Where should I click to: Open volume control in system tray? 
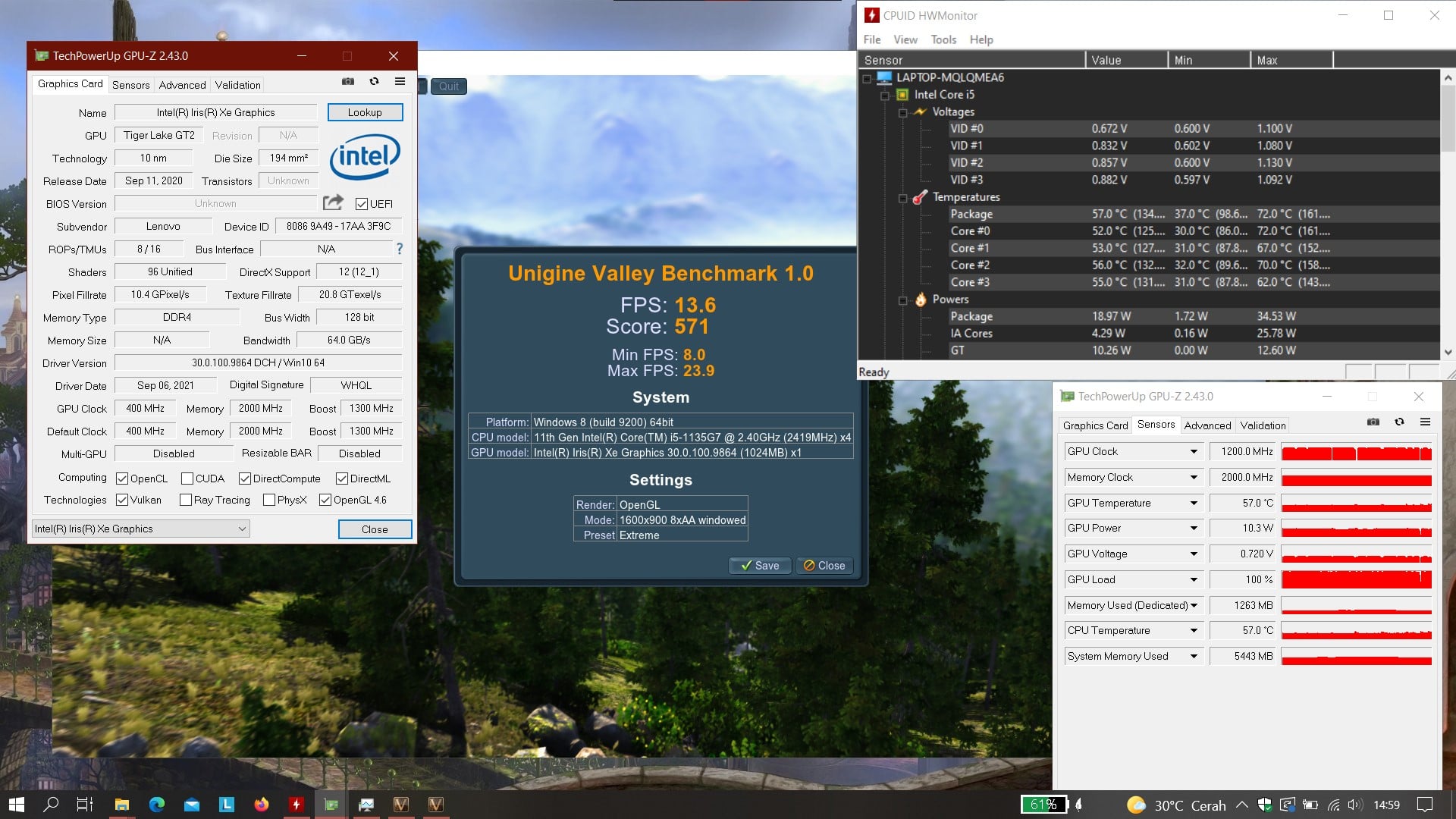[1355, 805]
